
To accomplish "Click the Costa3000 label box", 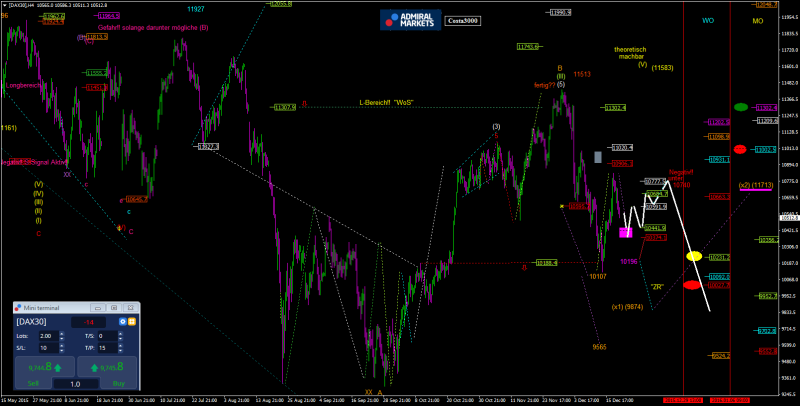I will click(x=462, y=20).
